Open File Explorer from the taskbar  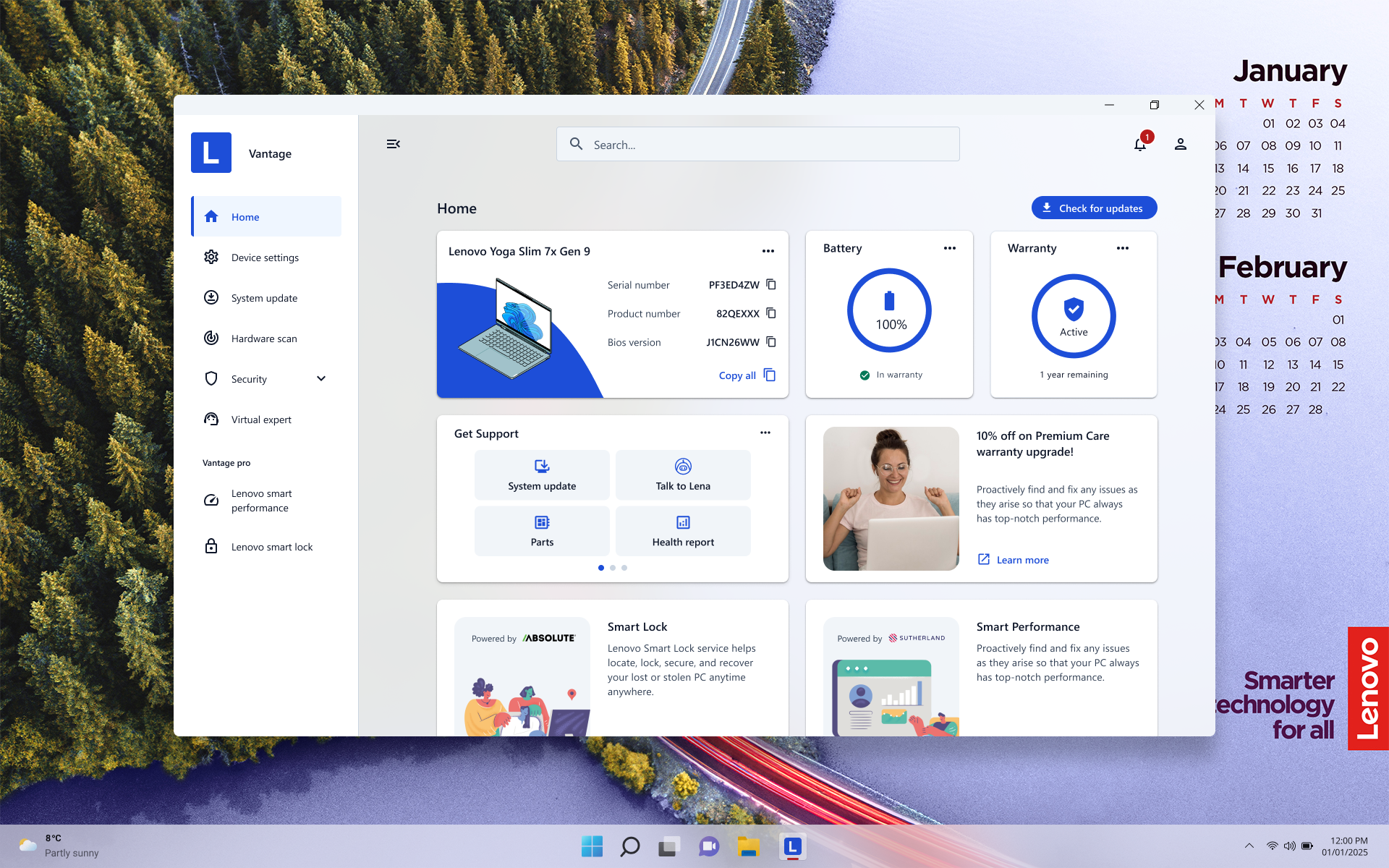[748, 846]
